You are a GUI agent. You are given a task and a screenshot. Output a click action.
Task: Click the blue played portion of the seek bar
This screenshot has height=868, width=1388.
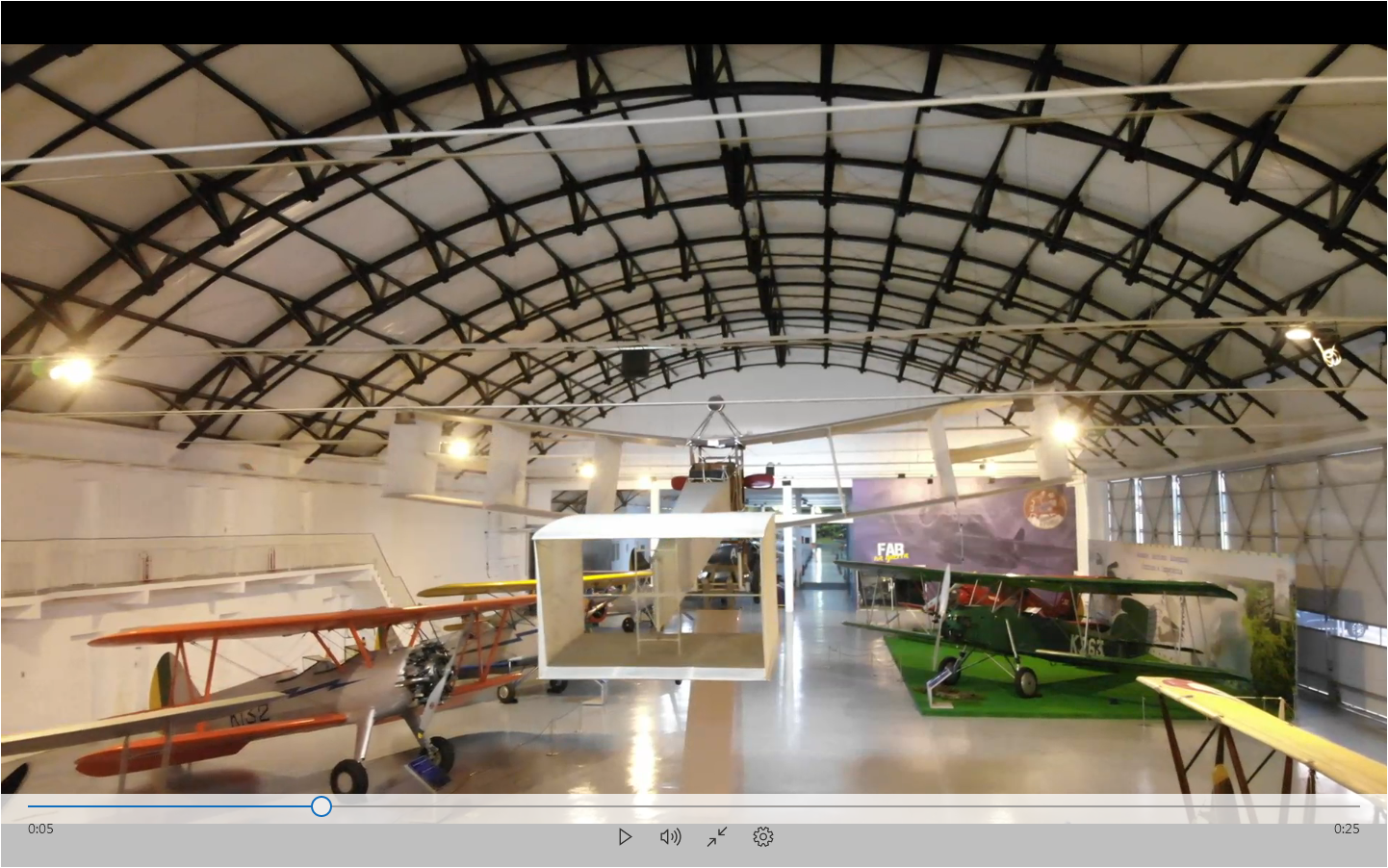point(173,806)
